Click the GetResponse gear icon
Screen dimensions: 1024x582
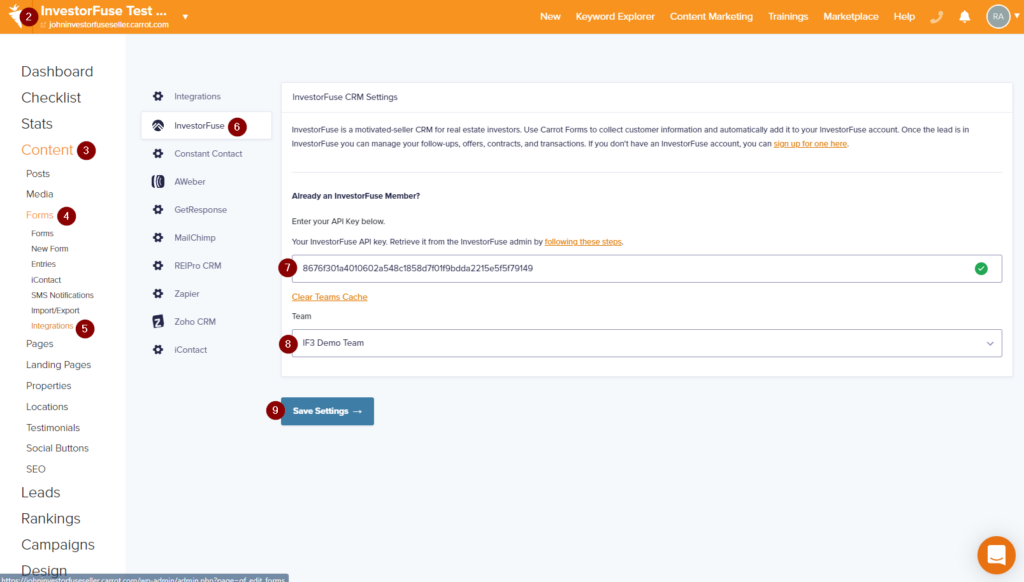click(x=158, y=210)
